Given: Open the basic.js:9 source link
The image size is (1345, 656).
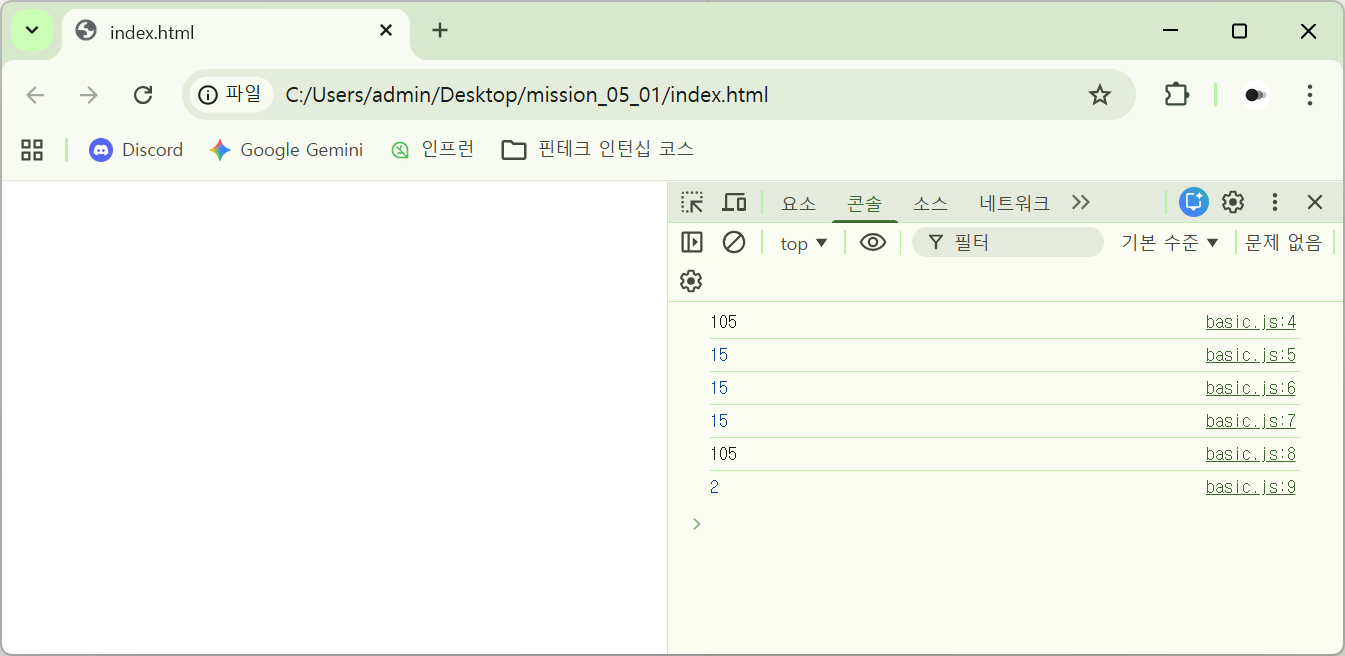Looking at the screenshot, I should pos(1250,487).
